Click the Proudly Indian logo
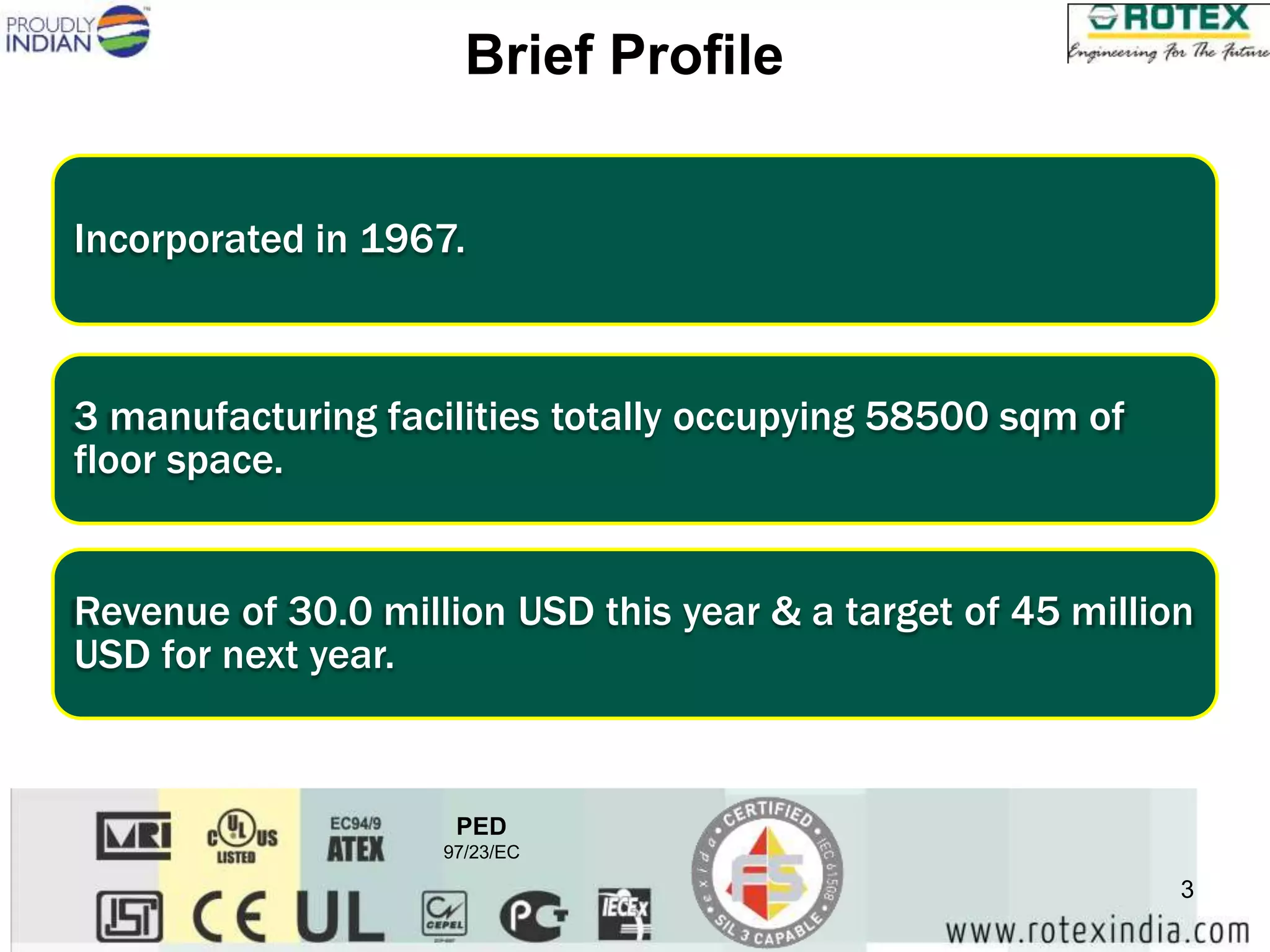This screenshot has height=952, width=1270. (x=78, y=32)
